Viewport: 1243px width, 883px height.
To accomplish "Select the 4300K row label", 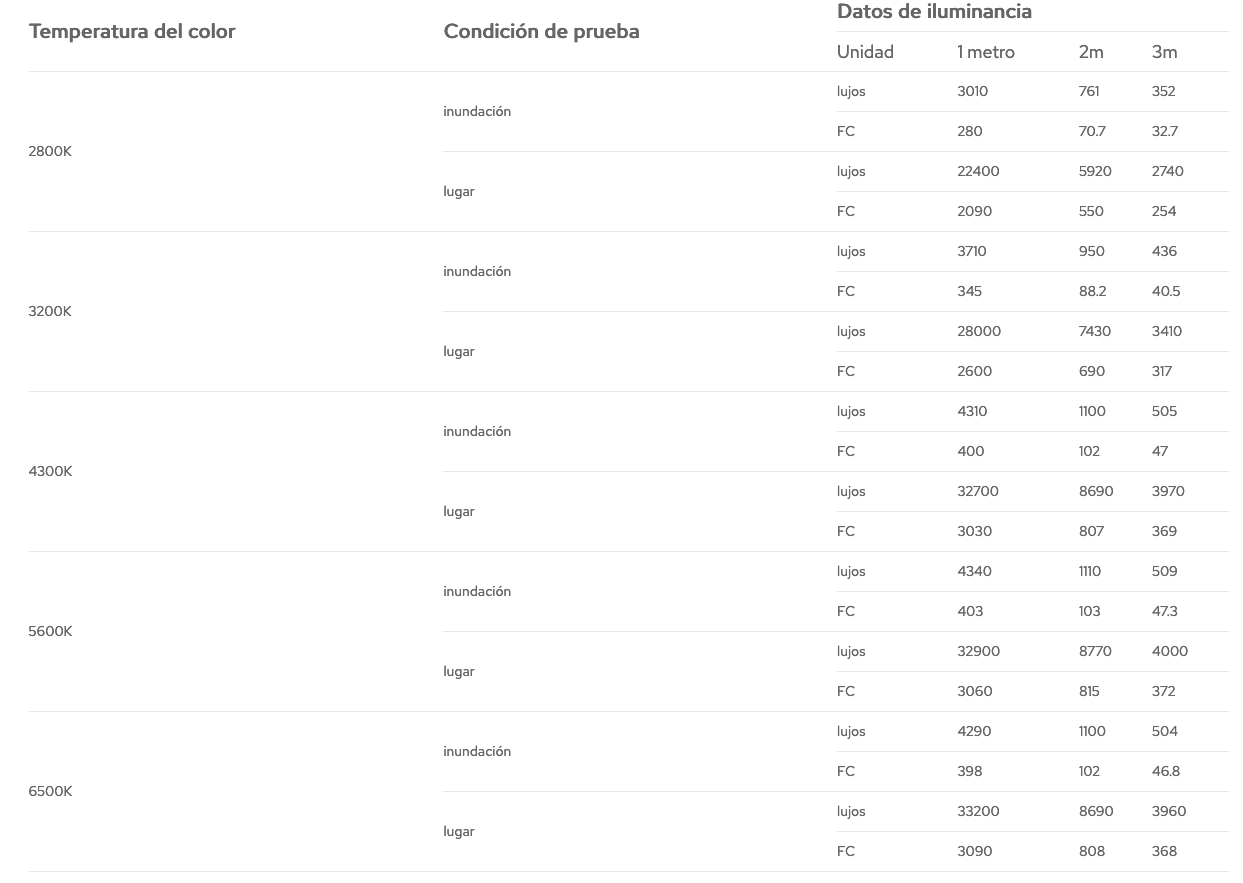I will (50, 471).
